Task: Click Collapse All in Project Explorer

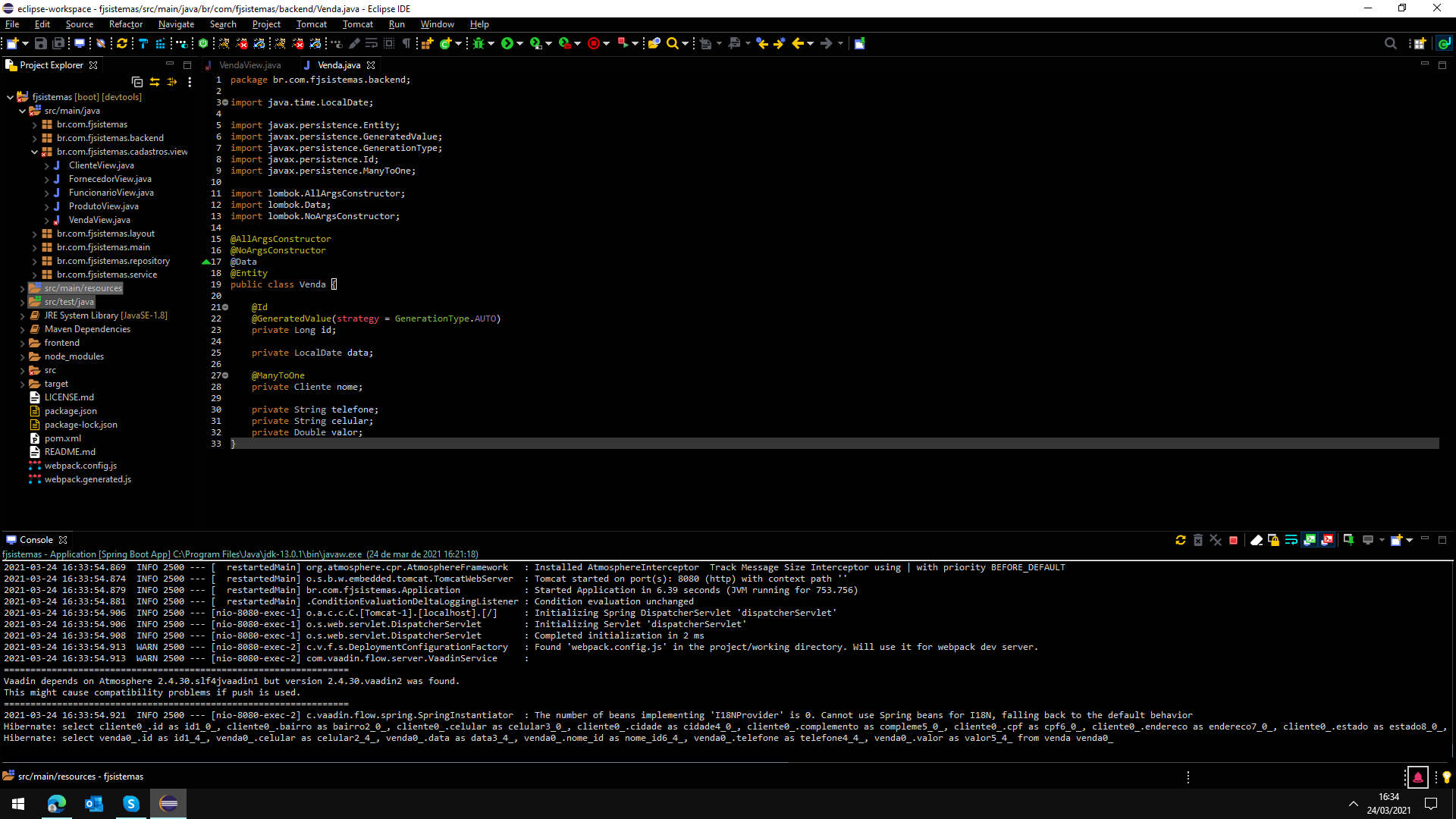Action: [137, 82]
